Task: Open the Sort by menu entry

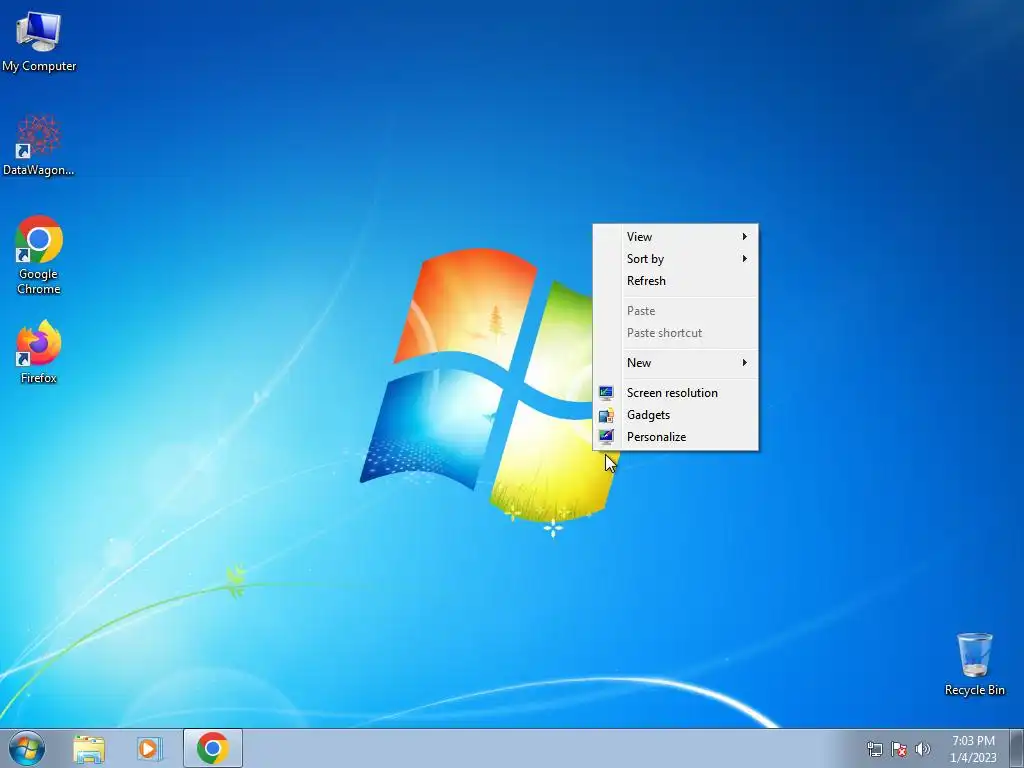Action: click(x=676, y=259)
